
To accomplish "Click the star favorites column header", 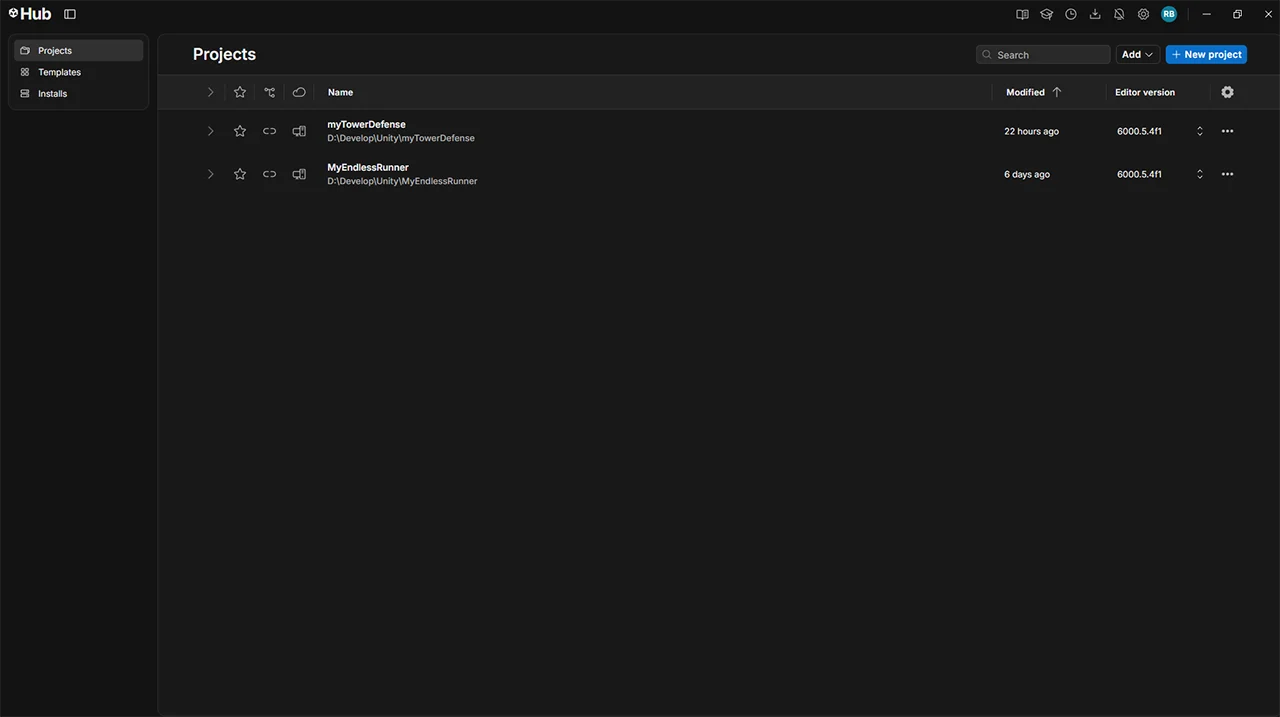I will pos(240,92).
